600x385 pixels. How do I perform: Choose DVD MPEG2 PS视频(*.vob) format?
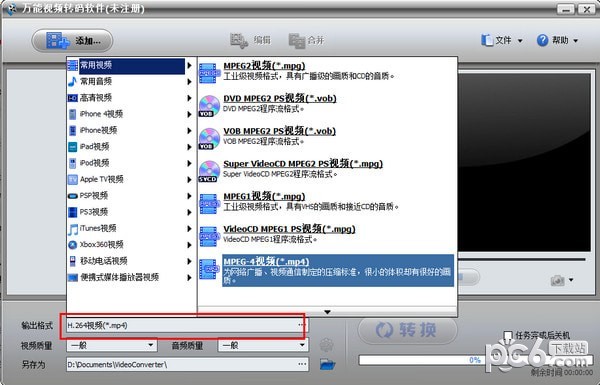[280, 98]
